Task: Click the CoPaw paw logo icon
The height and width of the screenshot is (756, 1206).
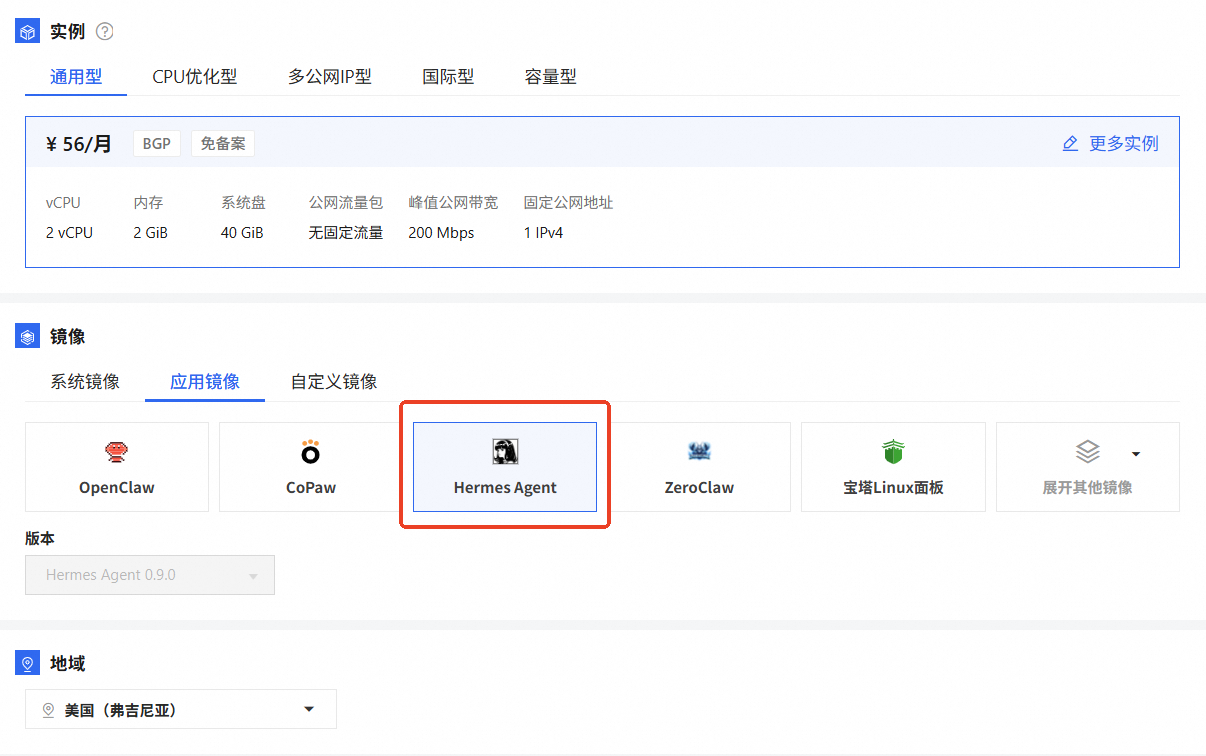Action: 311,453
